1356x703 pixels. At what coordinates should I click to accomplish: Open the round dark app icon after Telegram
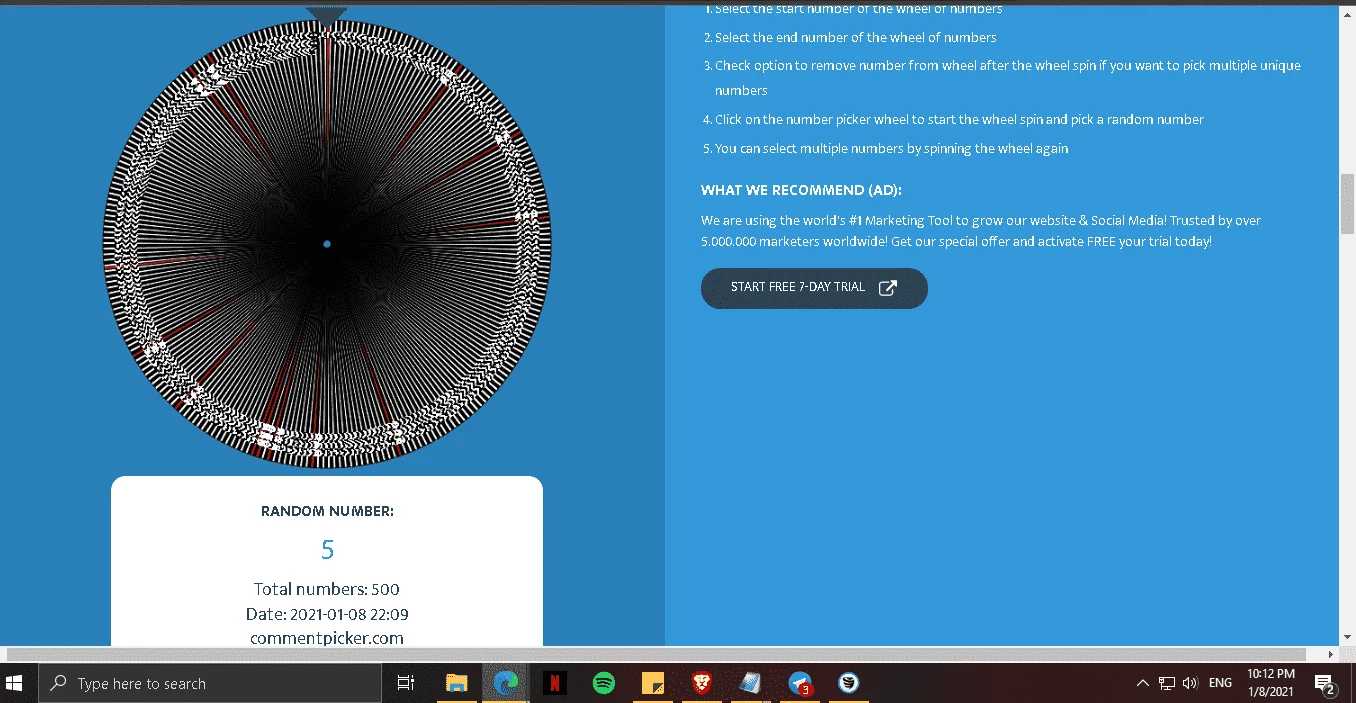tap(849, 683)
